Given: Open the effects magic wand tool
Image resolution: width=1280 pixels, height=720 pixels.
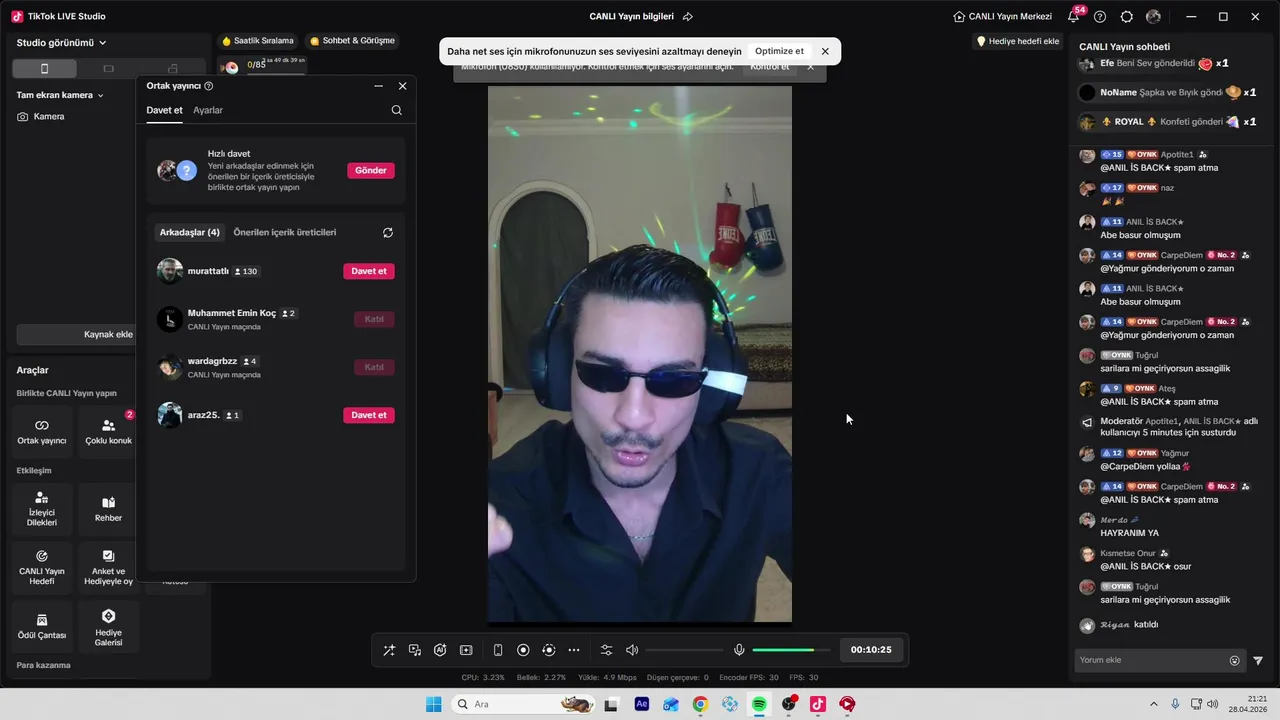Looking at the screenshot, I should point(389,650).
